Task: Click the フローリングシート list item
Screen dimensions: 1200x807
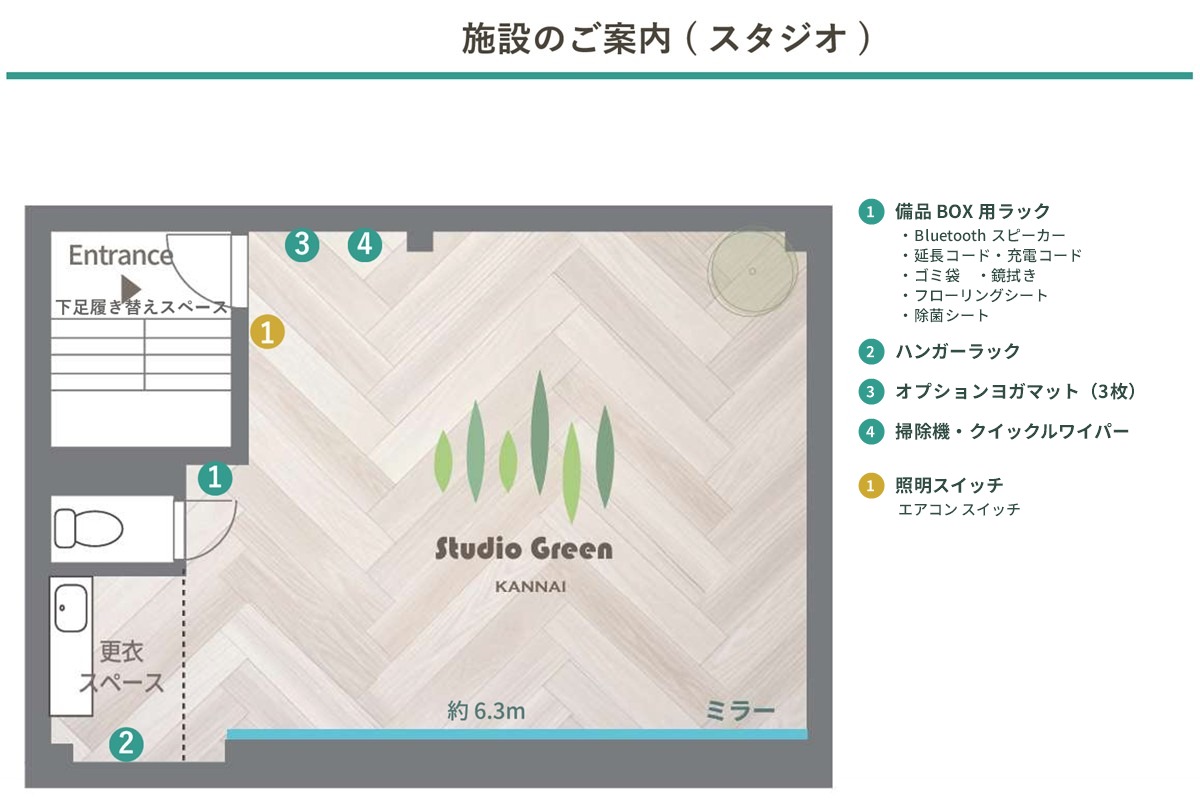Action: point(974,296)
